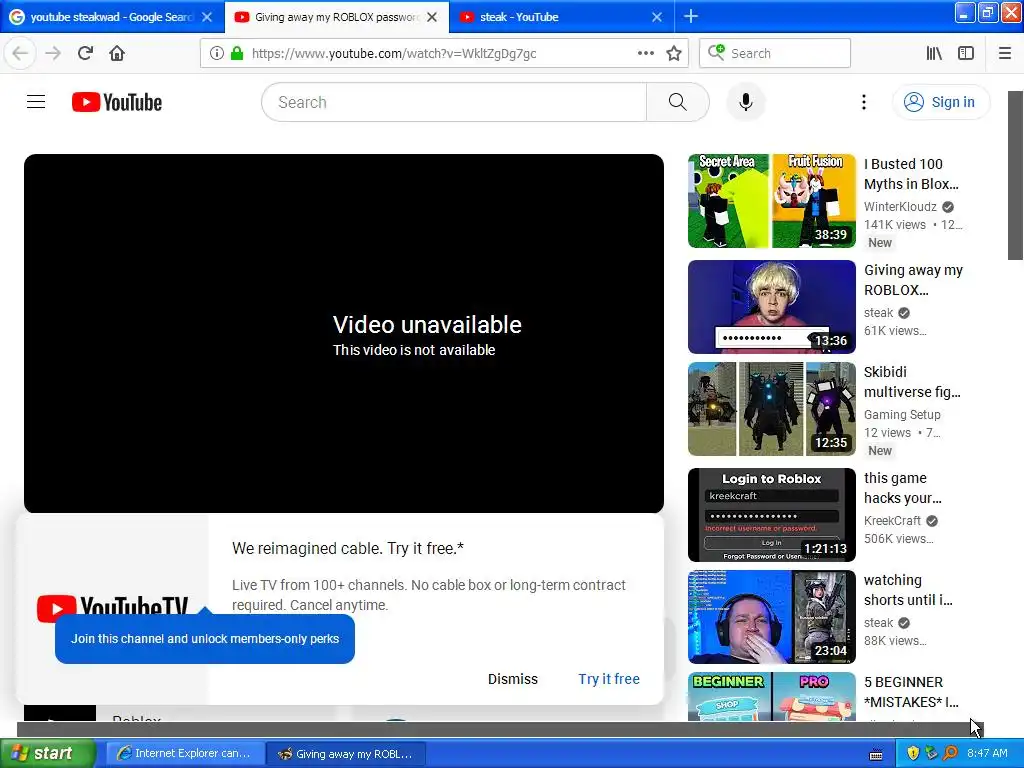Open the Skibidi multiverse video thumbnail
Image resolution: width=1024 pixels, height=768 pixels.
[x=771, y=409]
